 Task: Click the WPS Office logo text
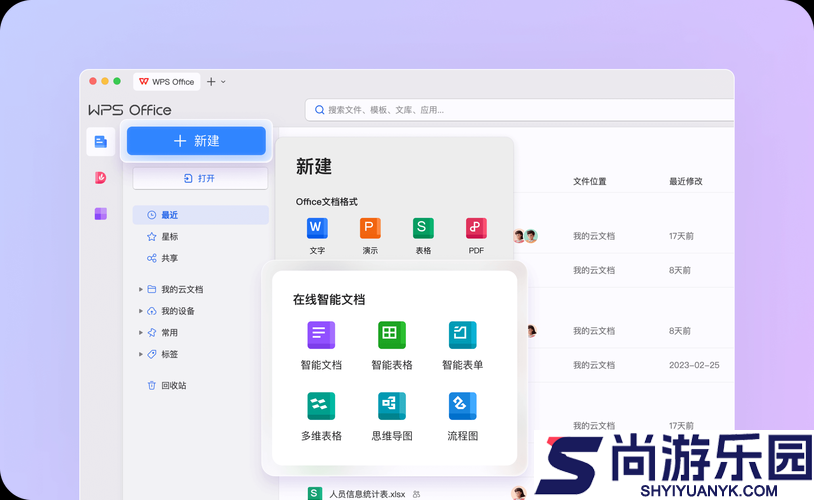pyautogui.click(x=130, y=110)
